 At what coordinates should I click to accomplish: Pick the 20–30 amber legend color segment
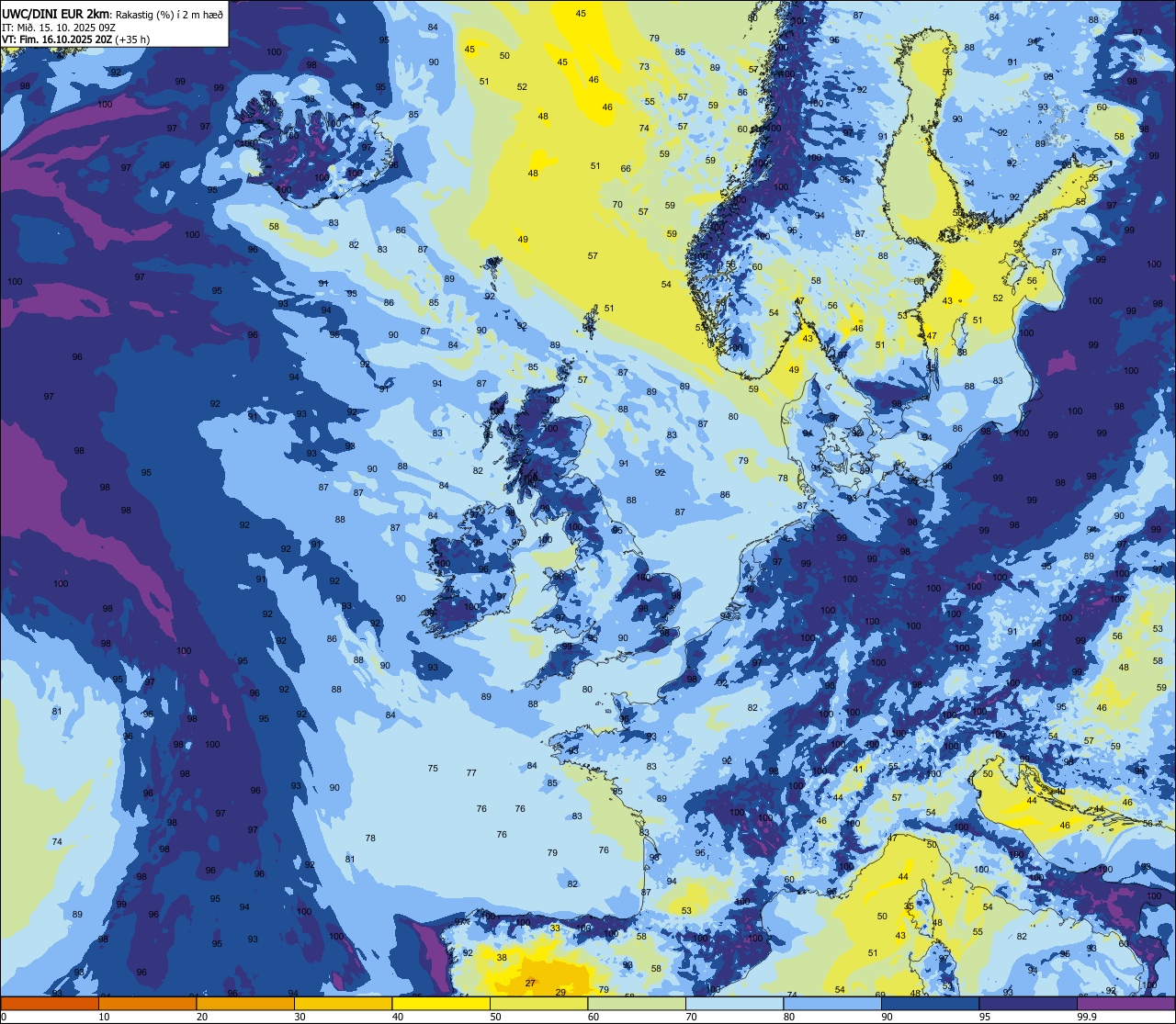click(x=245, y=1003)
